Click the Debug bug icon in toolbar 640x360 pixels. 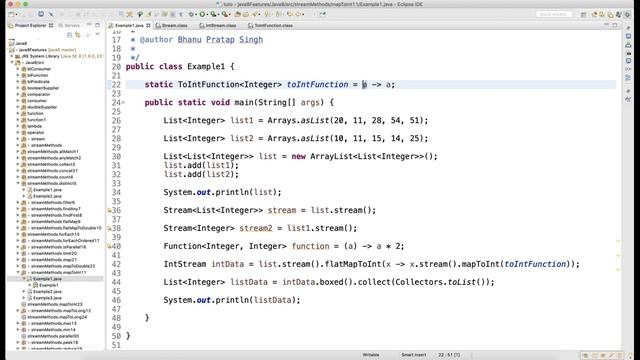click(191, 14)
